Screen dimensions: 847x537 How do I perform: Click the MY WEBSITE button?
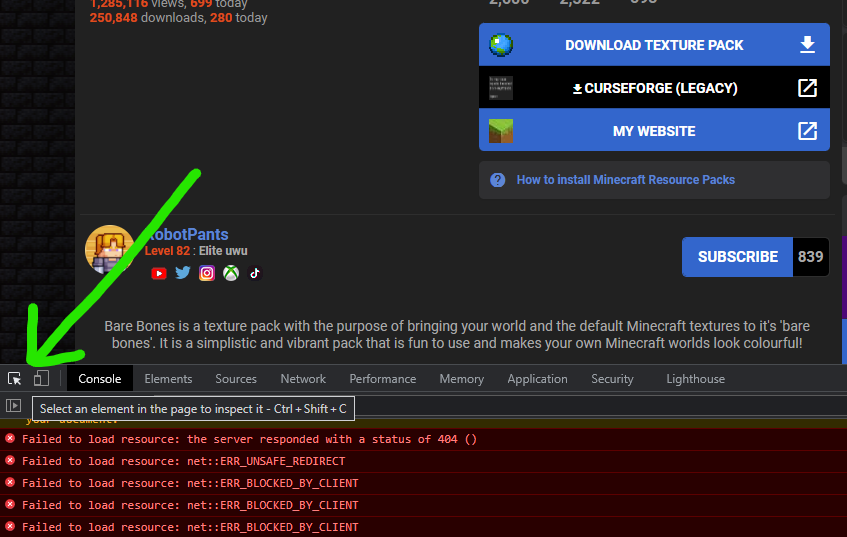[x=654, y=130]
